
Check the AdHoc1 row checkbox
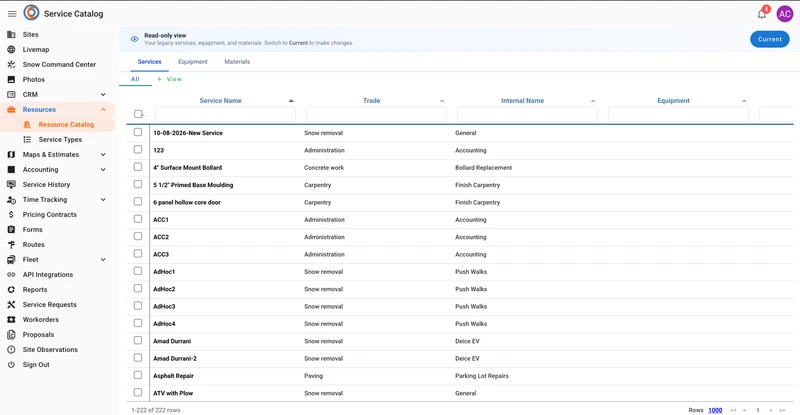coord(138,271)
